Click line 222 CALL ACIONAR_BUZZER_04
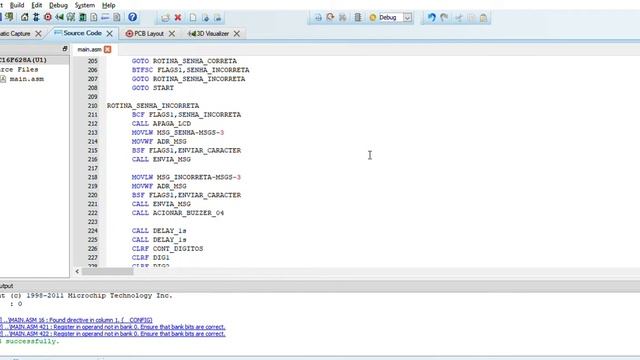The height and width of the screenshot is (360, 640). pyautogui.click(x=178, y=213)
